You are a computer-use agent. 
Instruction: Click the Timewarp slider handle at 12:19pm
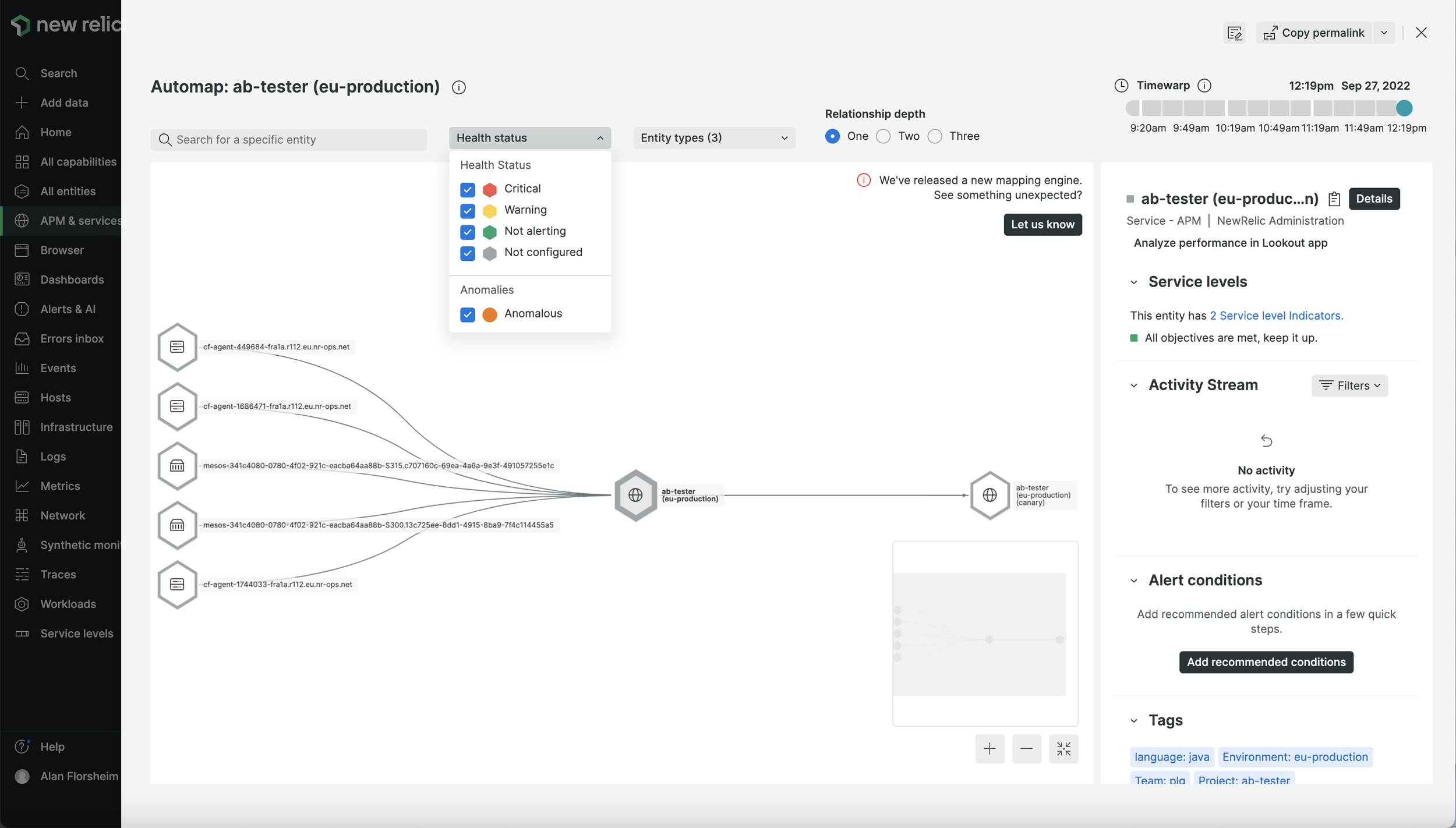tap(1404, 108)
